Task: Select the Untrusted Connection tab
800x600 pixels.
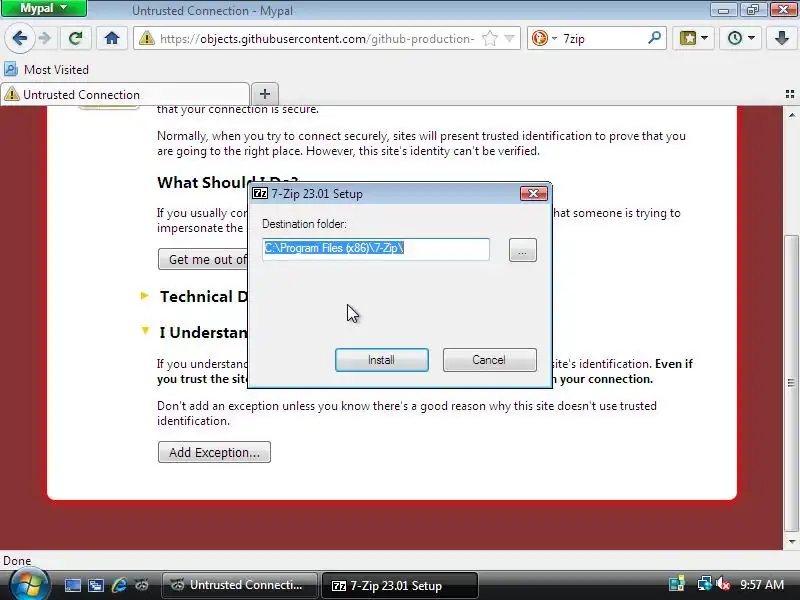Action: 125,94
